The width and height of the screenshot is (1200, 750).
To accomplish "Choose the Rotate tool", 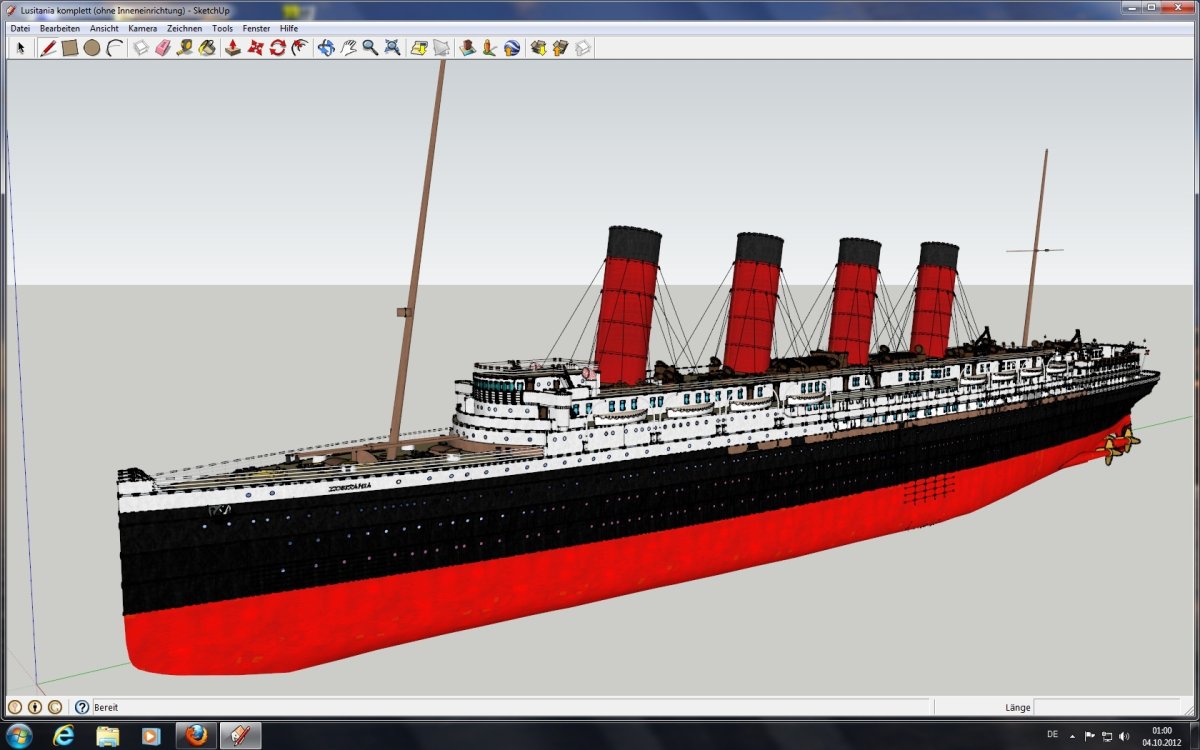I will pos(277,48).
